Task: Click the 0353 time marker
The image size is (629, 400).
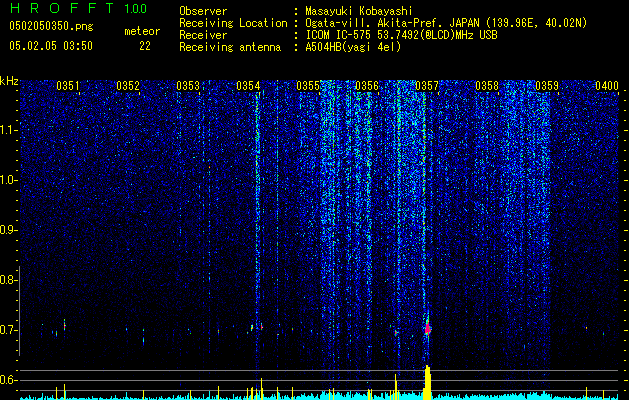Action: (x=188, y=86)
